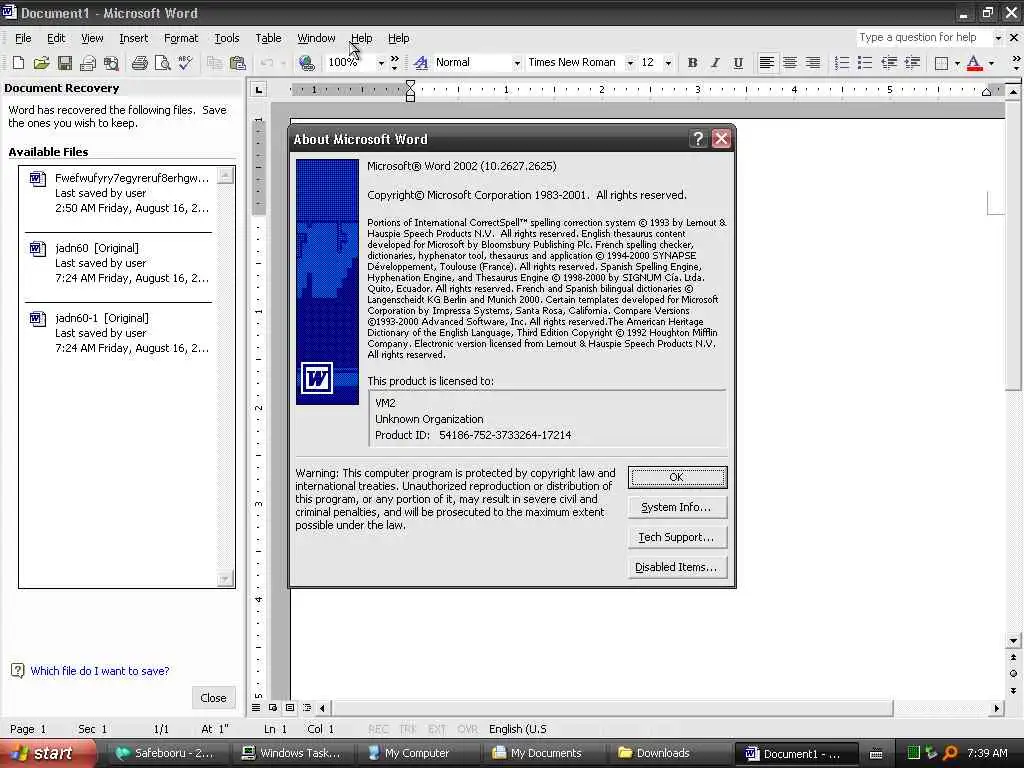1024x768 pixels.
Task: Toggle Align Left button
Action: 767,63
